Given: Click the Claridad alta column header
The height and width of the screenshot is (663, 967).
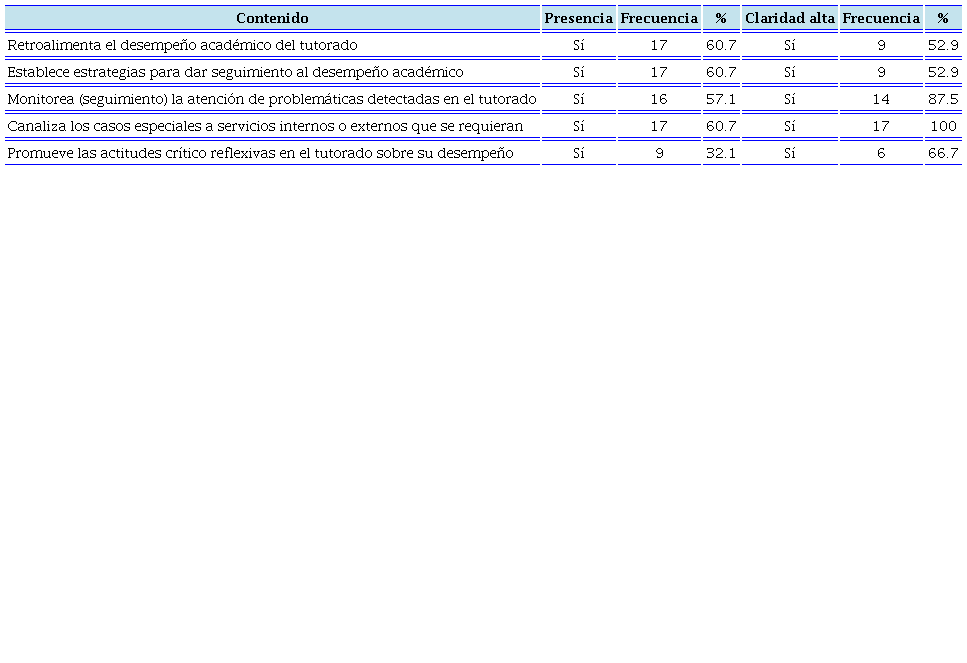Looking at the screenshot, I should pos(789,18).
